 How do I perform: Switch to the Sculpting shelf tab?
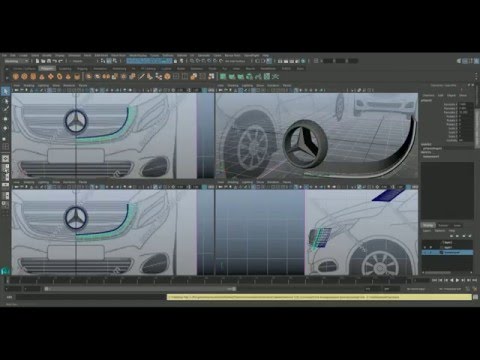(65, 68)
